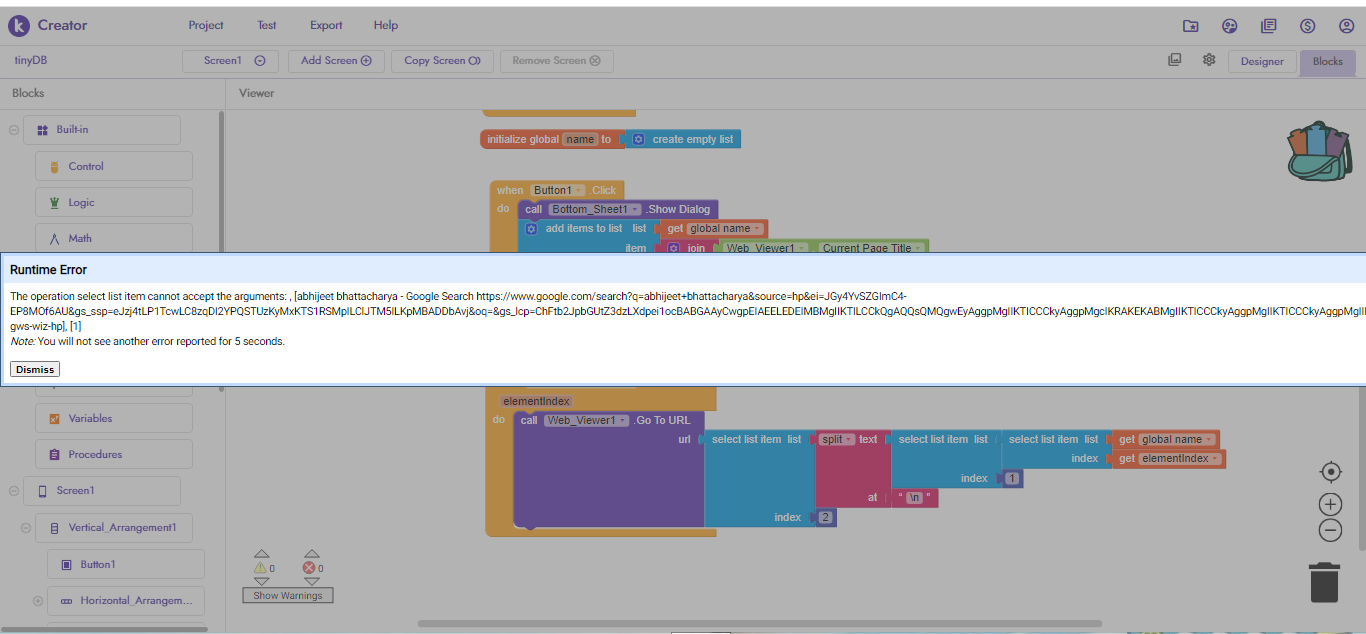The image size is (1366, 634).
Task: Switch to the Designer tab
Action: (x=1262, y=61)
